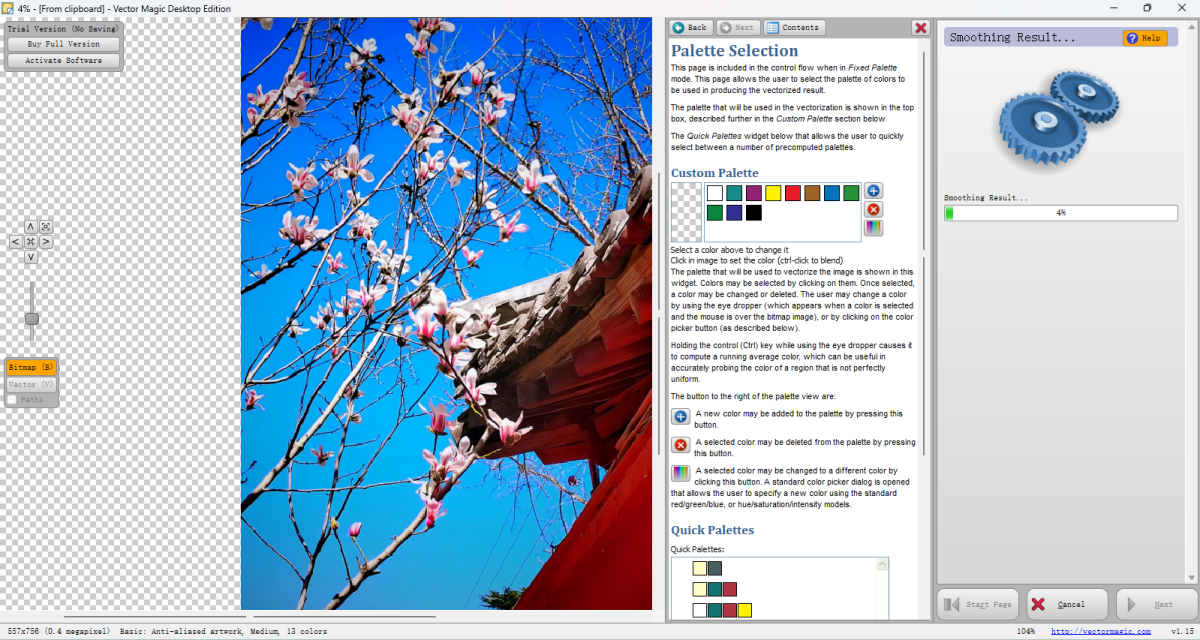This screenshot has width=1200, height=640.
Task: Click the Buy Full Version button
Action: pyautogui.click(x=63, y=44)
